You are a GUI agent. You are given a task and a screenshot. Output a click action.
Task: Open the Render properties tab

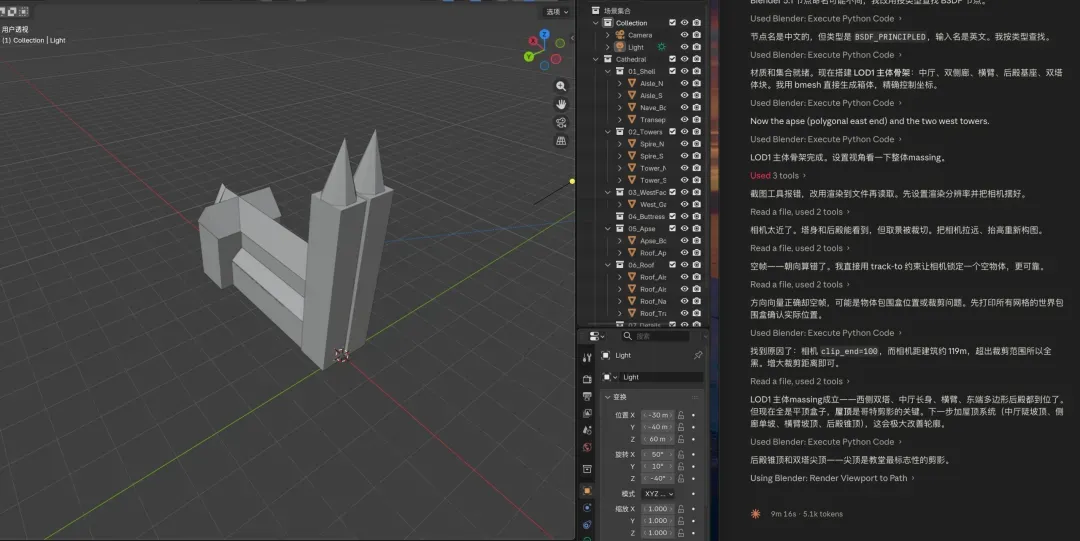point(587,379)
